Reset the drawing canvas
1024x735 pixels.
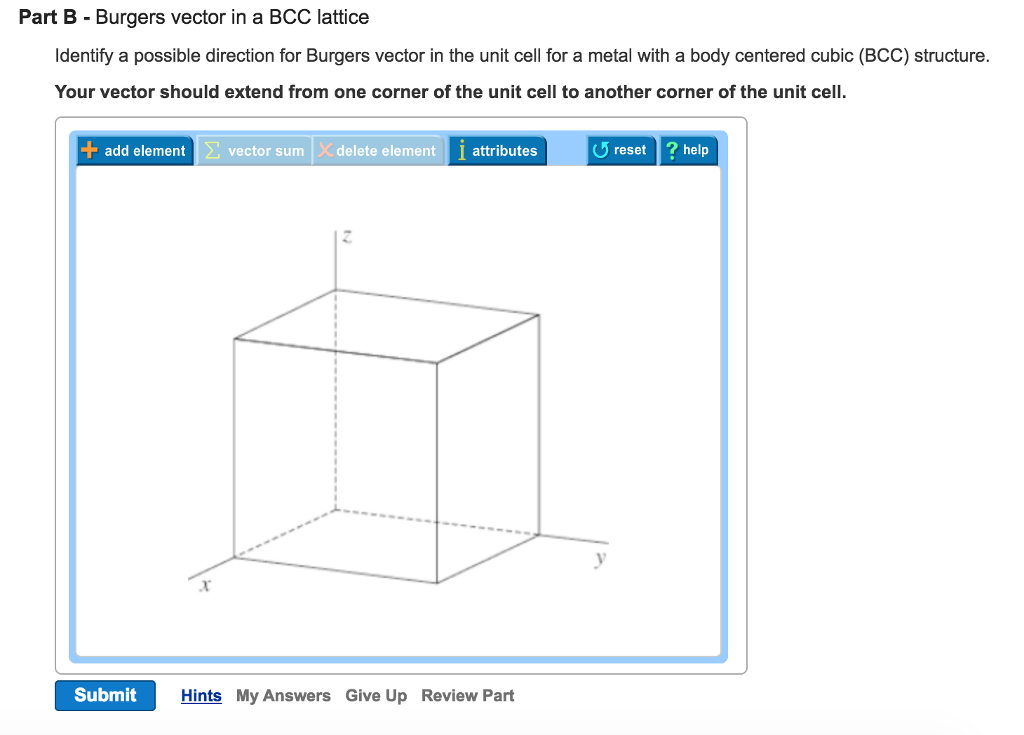(621, 150)
